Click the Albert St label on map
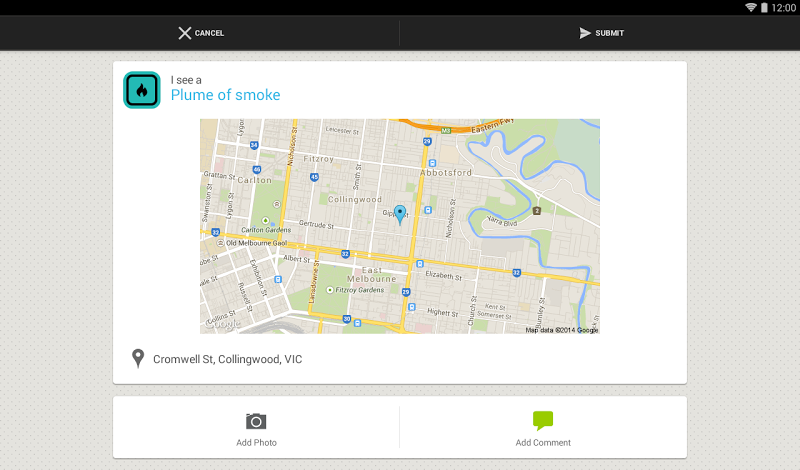Image resolution: width=800 pixels, height=470 pixels. pyautogui.click(x=296, y=259)
